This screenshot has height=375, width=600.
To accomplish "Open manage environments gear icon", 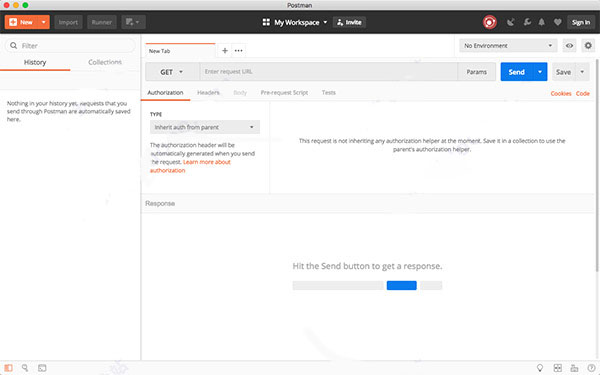I will (588, 46).
